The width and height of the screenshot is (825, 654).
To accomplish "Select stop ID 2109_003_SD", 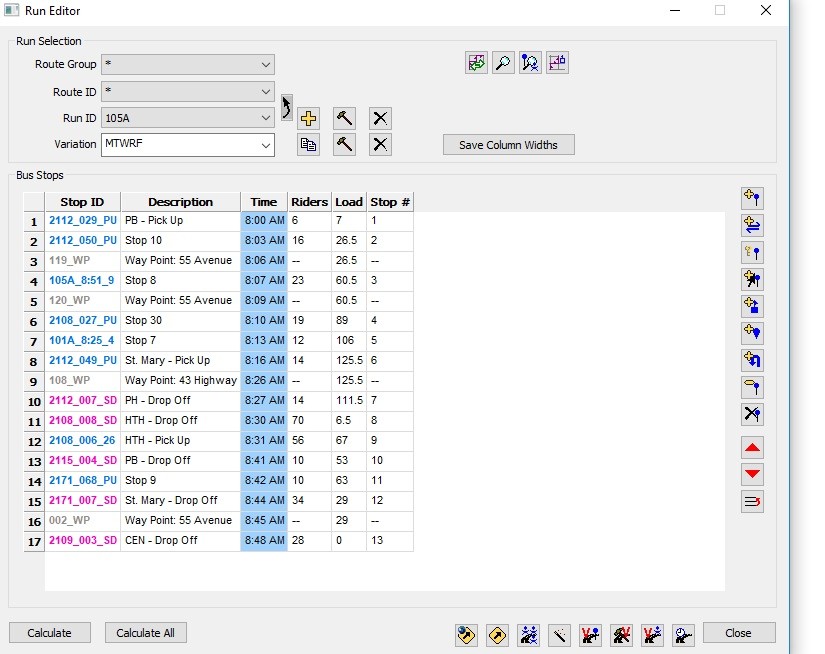I will pos(83,540).
